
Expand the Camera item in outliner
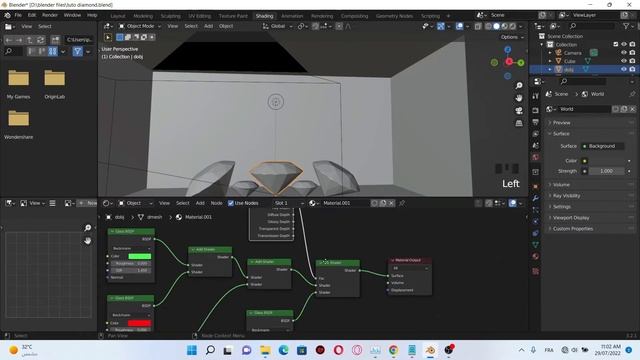pyautogui.click(x=550, y=53)
